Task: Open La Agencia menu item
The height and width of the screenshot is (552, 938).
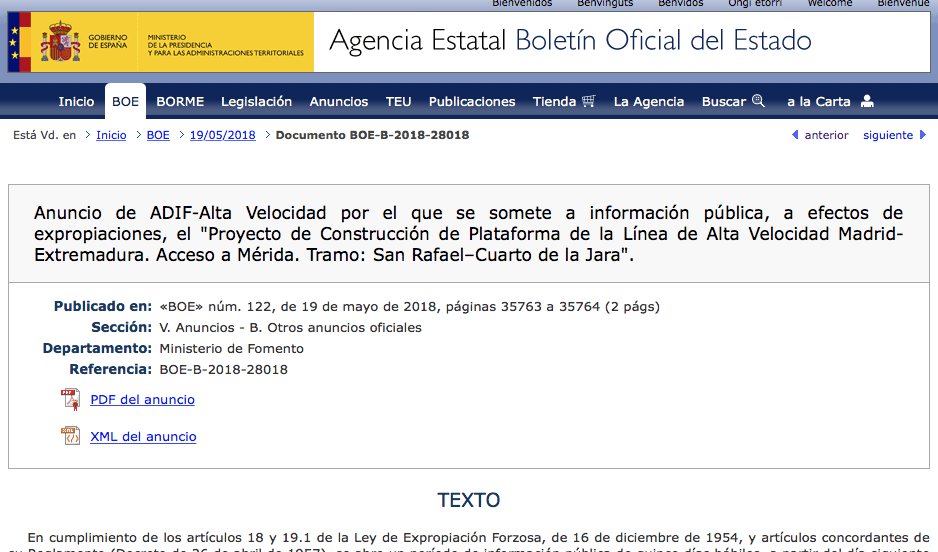Action: tap(649, 102)
